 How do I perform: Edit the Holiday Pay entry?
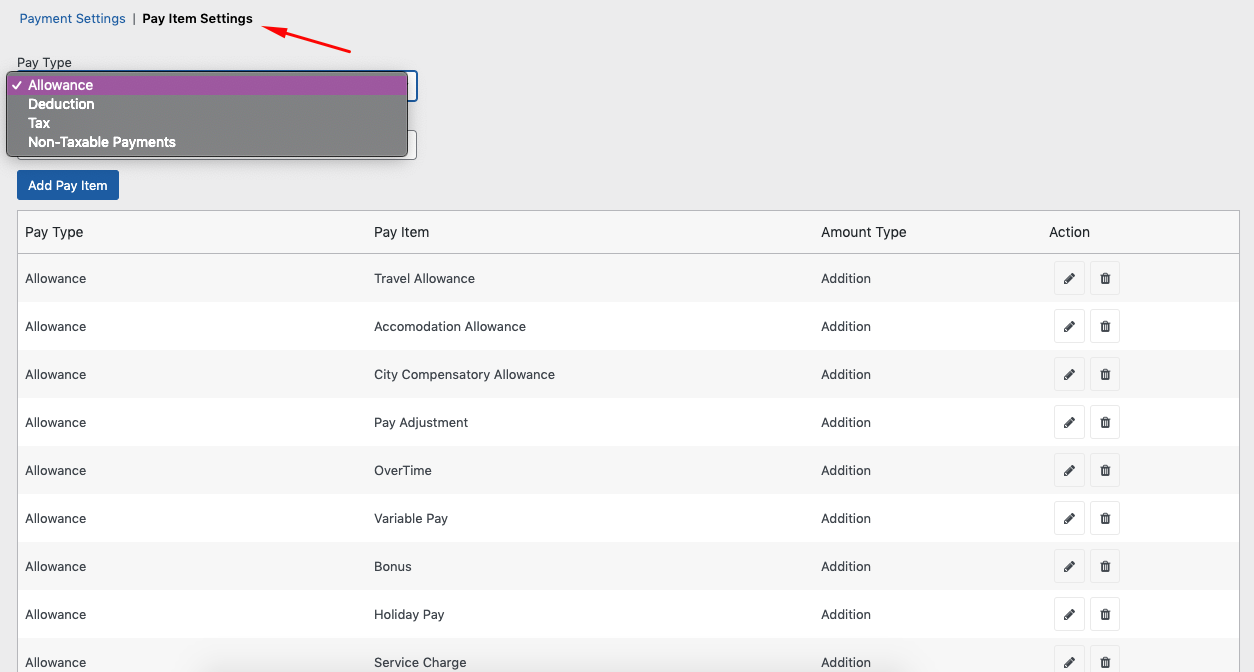point(1069,614)
